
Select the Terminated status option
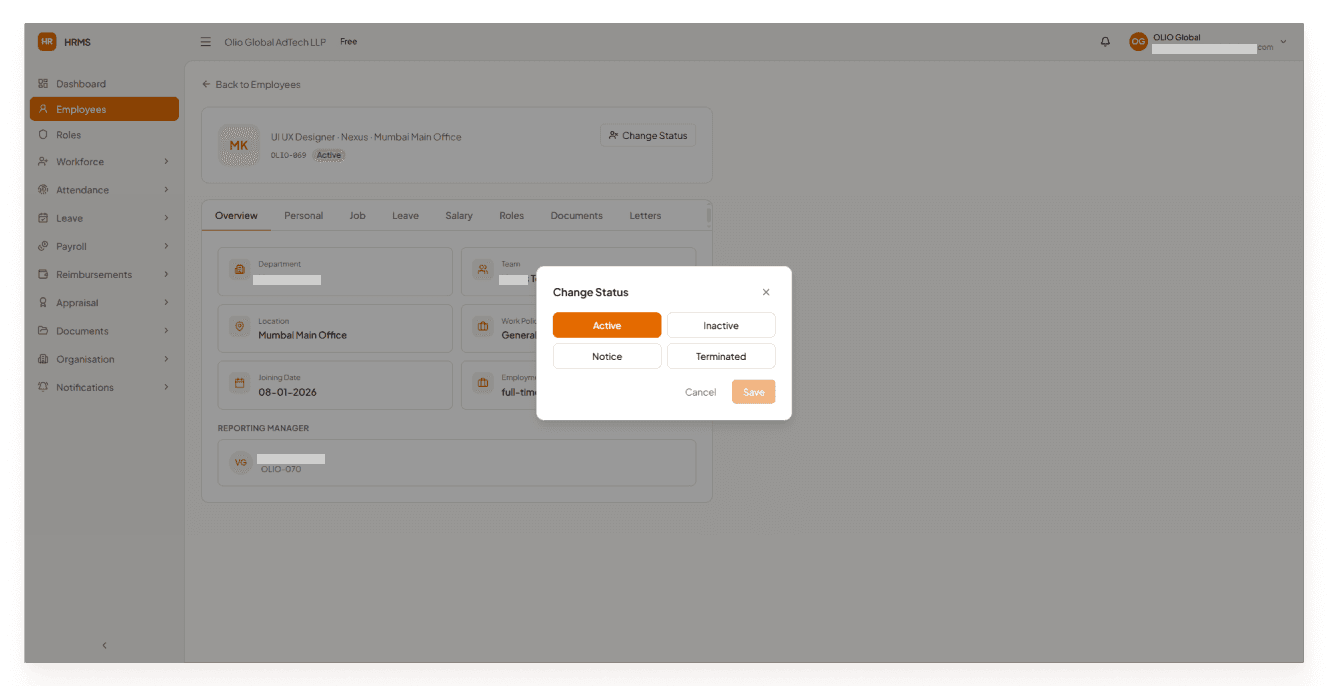[x=721, y=357]
